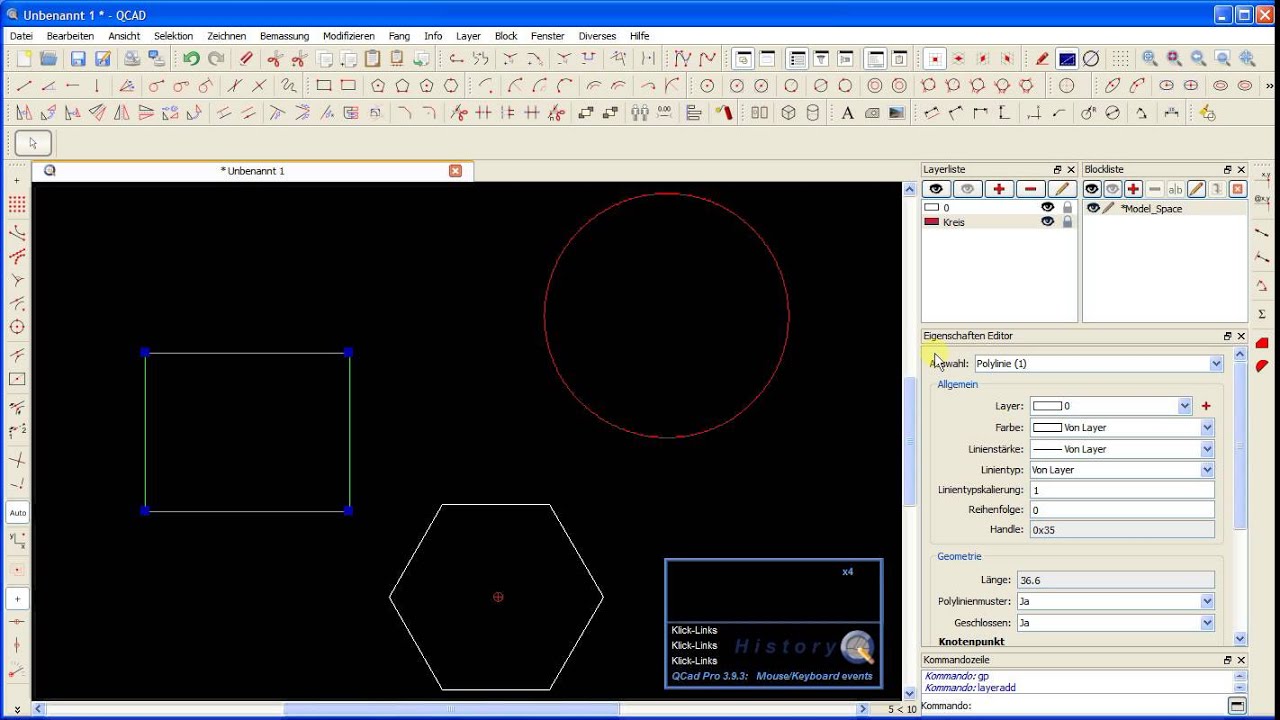Click the drawing area vertical scrollbar
This screenshot has height=720, width=1280.
tap(910, 440)
